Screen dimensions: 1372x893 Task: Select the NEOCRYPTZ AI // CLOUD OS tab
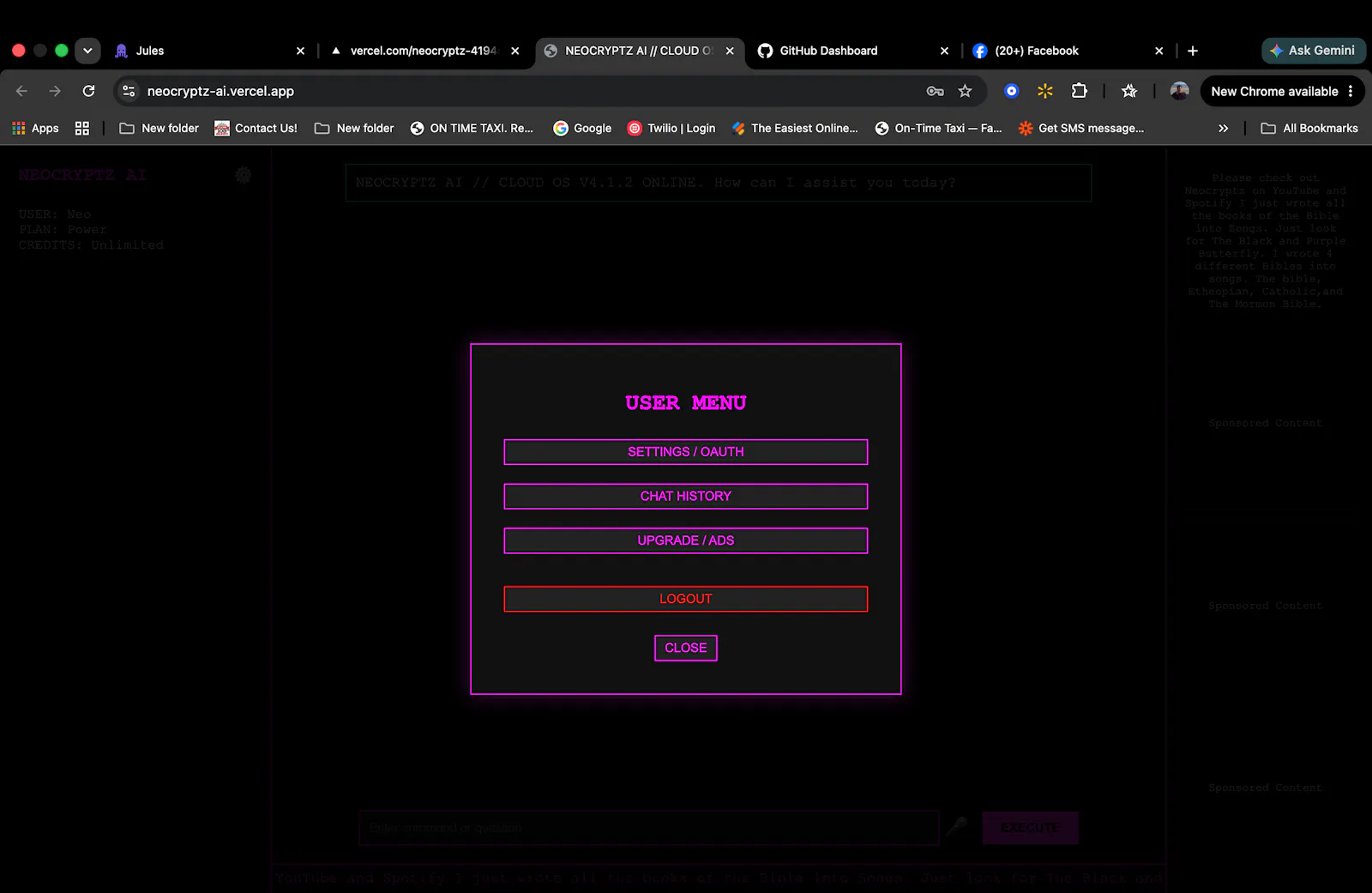(639, 51)
